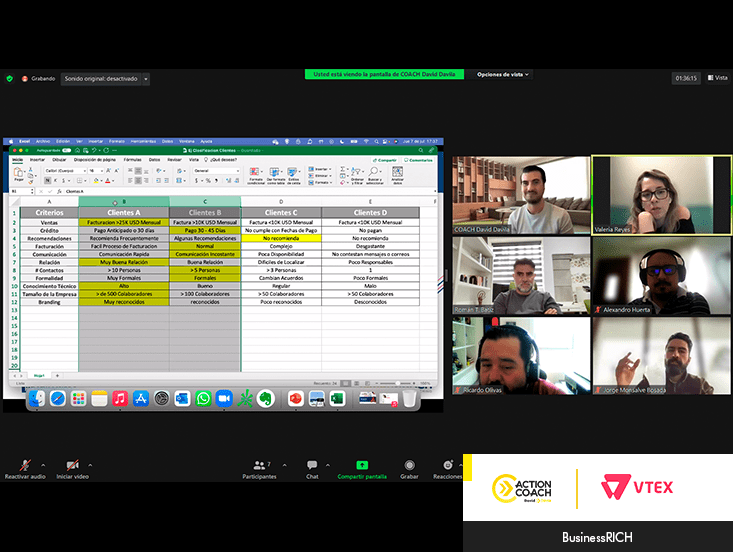Open the Opciones de vista dropdown

click(x=502, y=74)
